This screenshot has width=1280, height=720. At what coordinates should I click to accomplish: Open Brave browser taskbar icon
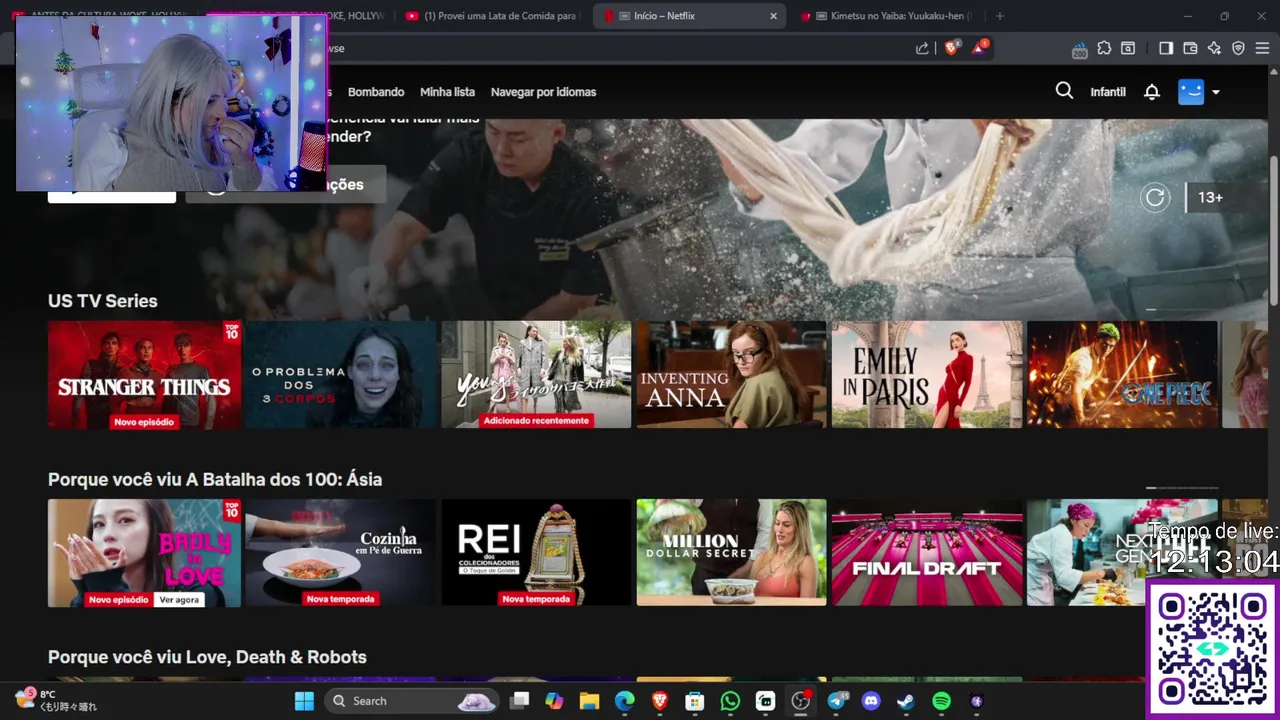(660, 701)
